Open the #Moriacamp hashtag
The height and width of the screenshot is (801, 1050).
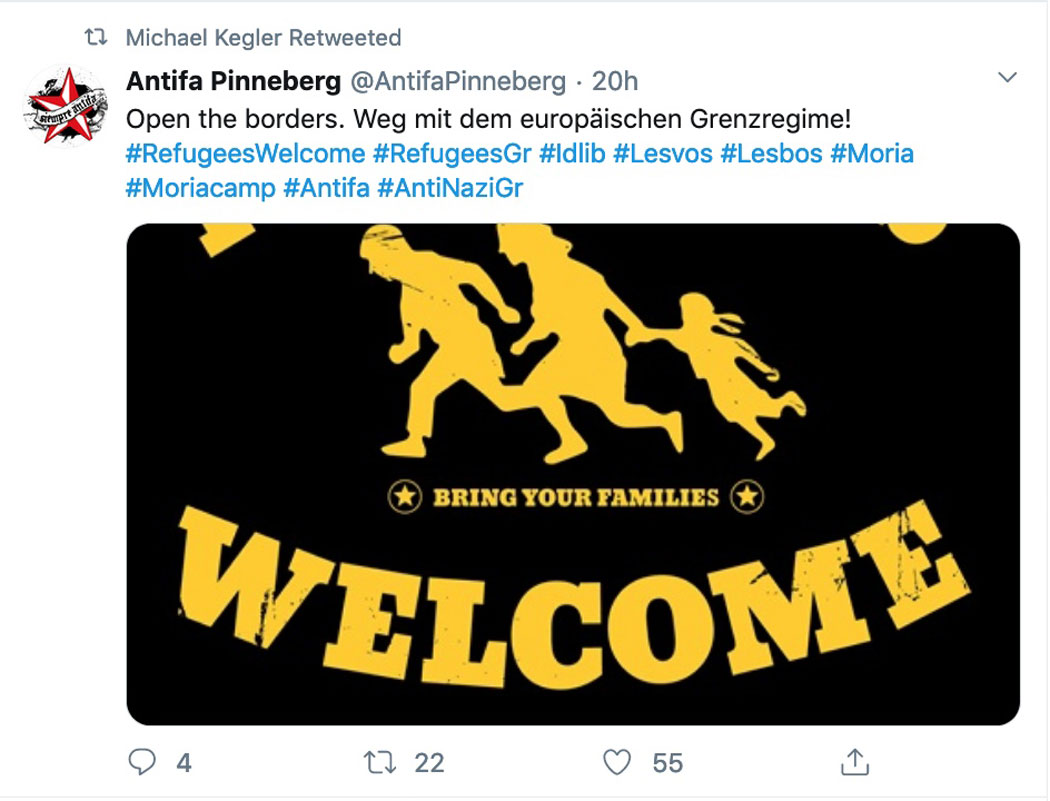click(x=201, y=188)
